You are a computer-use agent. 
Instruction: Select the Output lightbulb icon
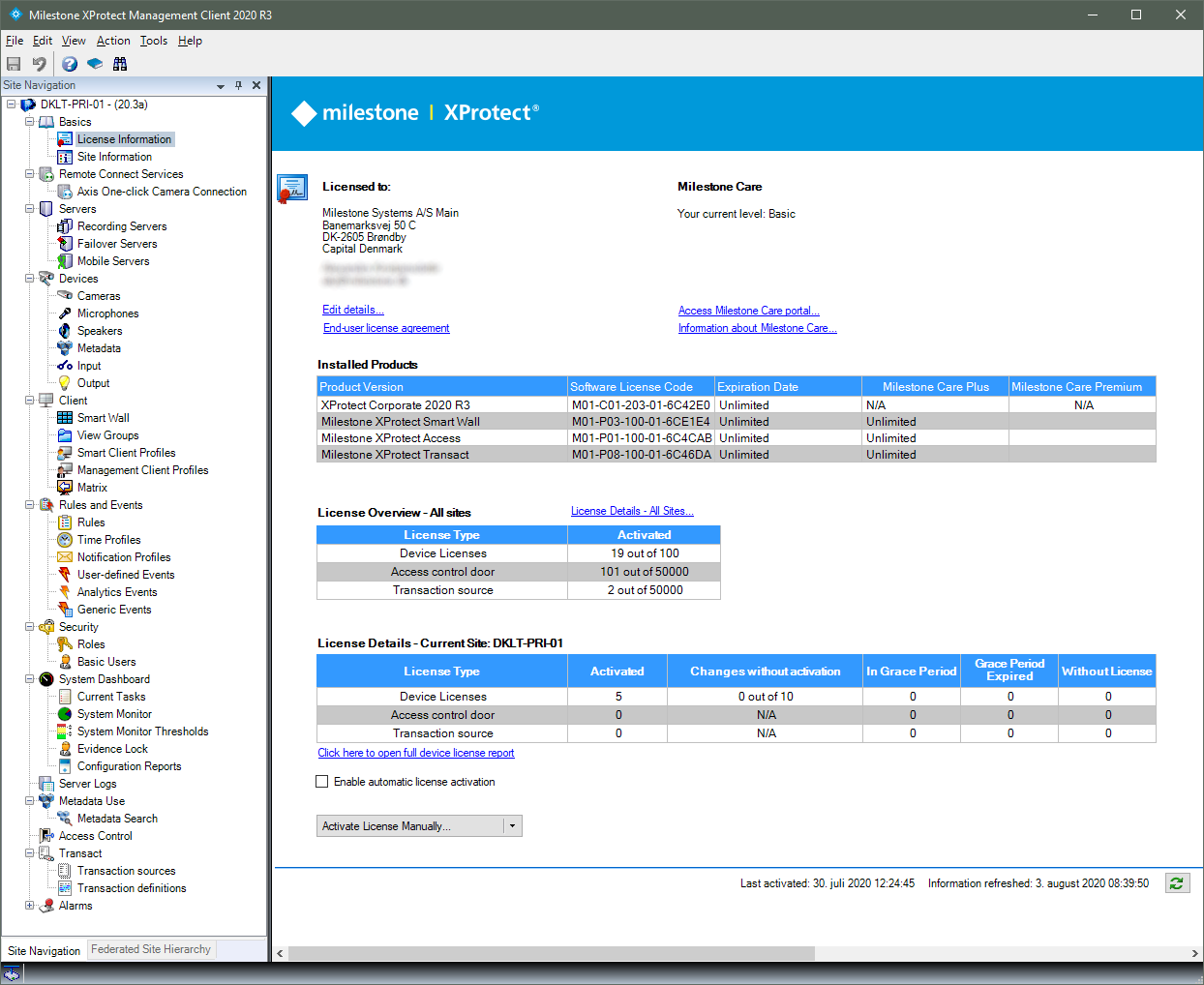pos(65,383)
